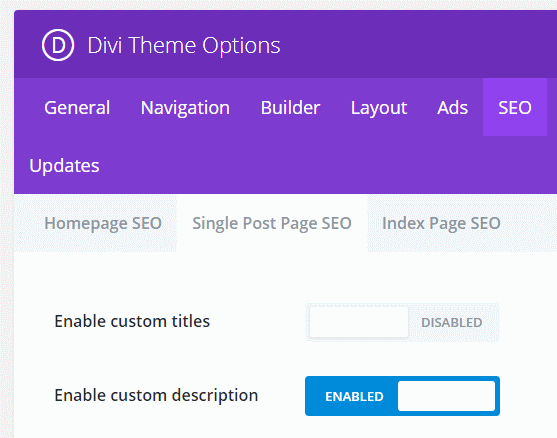Open the Updates tab
The image size is (557, 438).
tap(64, 166)
